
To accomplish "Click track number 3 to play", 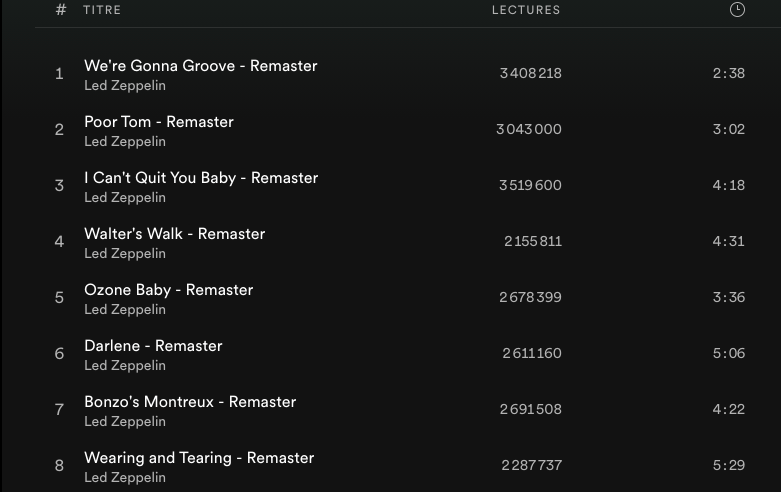I will [59, 186].
